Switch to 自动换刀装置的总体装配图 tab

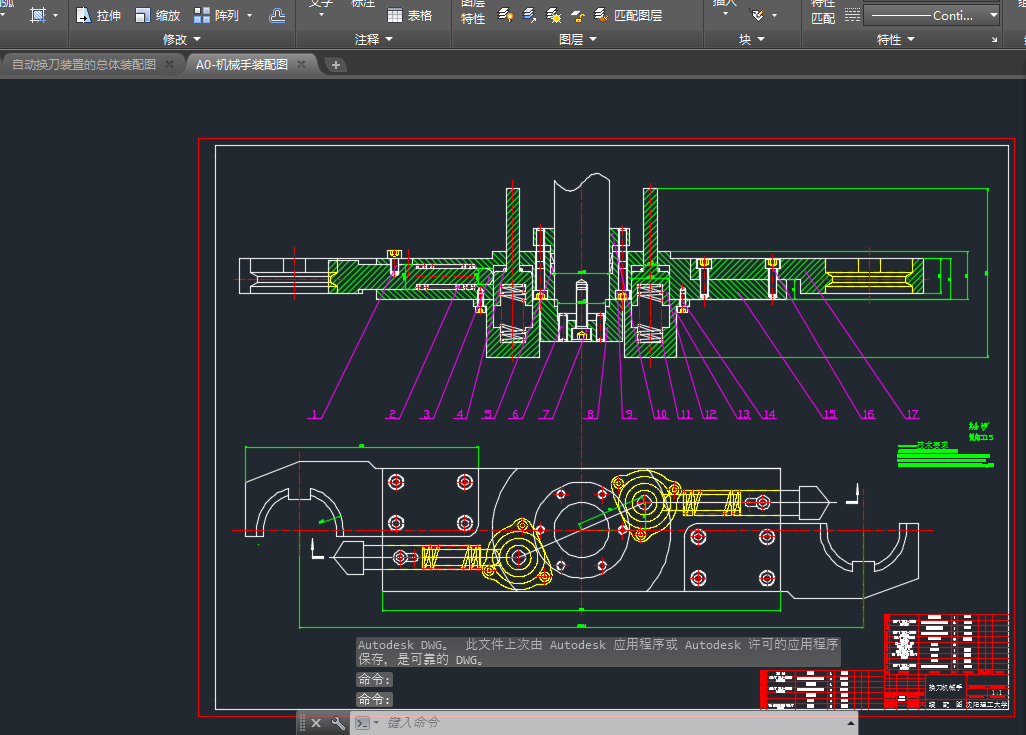84,64
